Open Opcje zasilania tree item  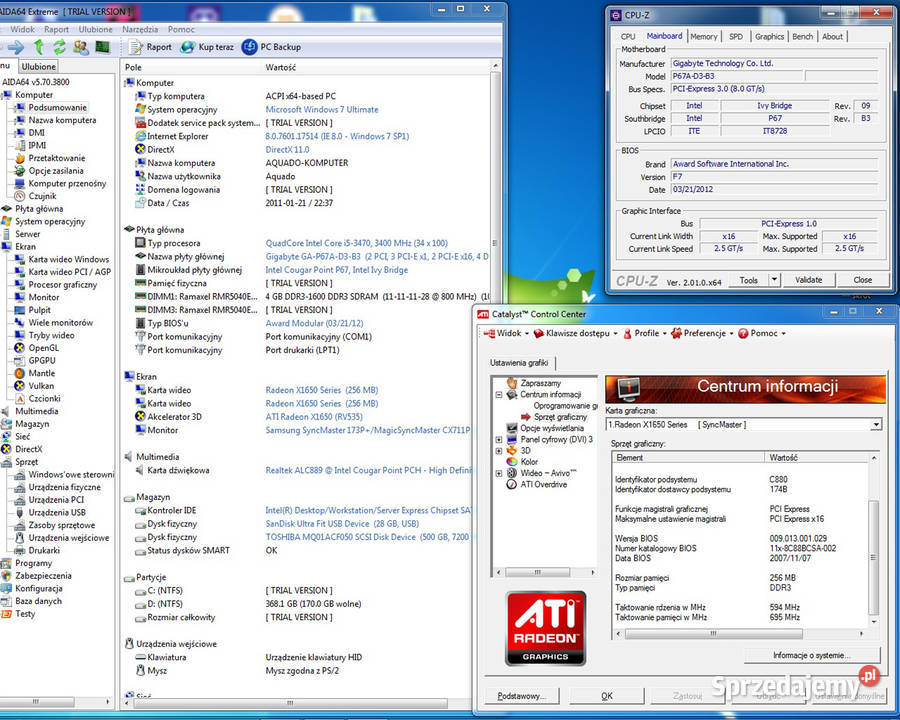coord(56,171)
